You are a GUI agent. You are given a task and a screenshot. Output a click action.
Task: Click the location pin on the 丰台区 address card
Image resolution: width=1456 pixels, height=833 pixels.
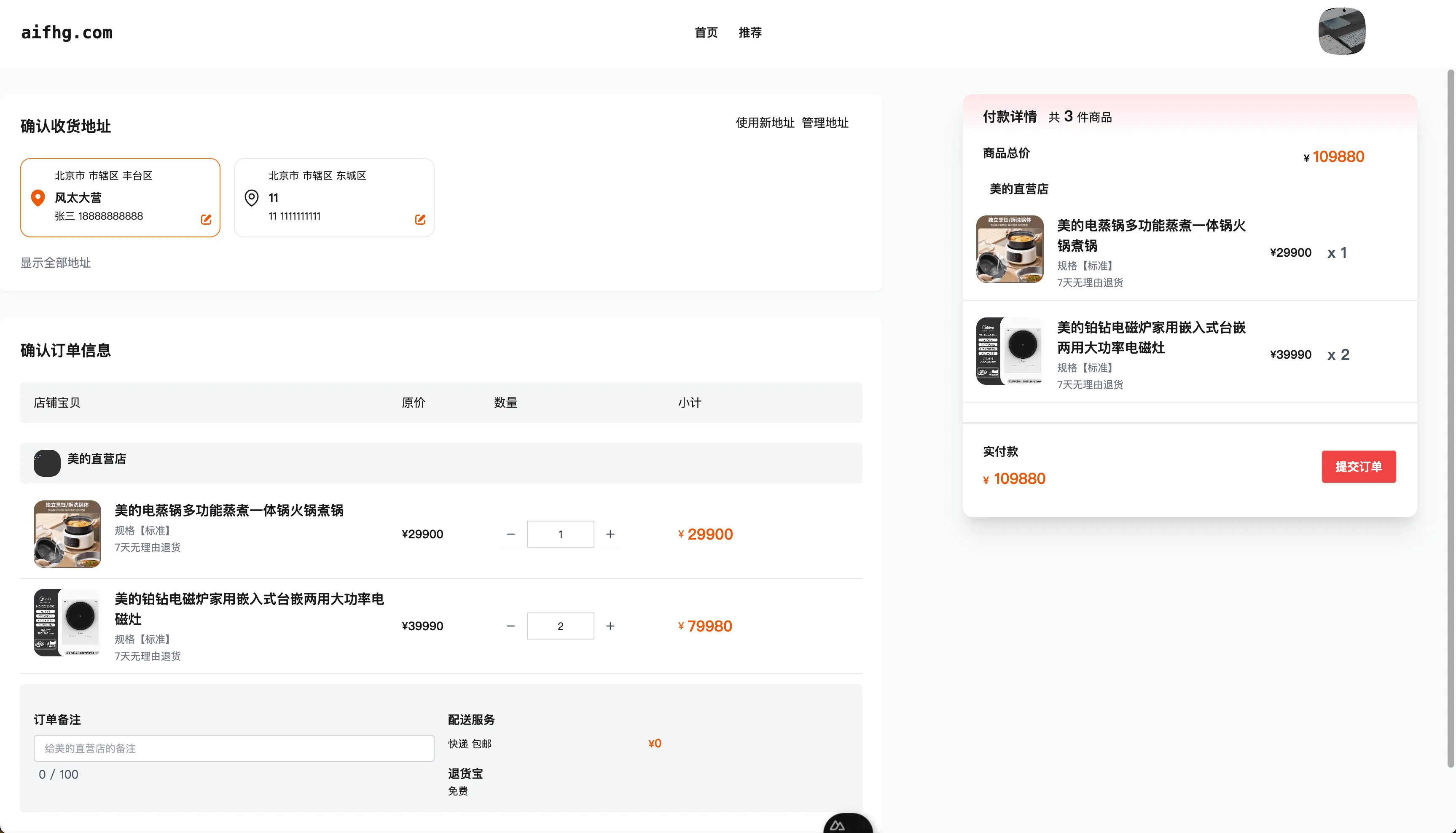(38, 197)
